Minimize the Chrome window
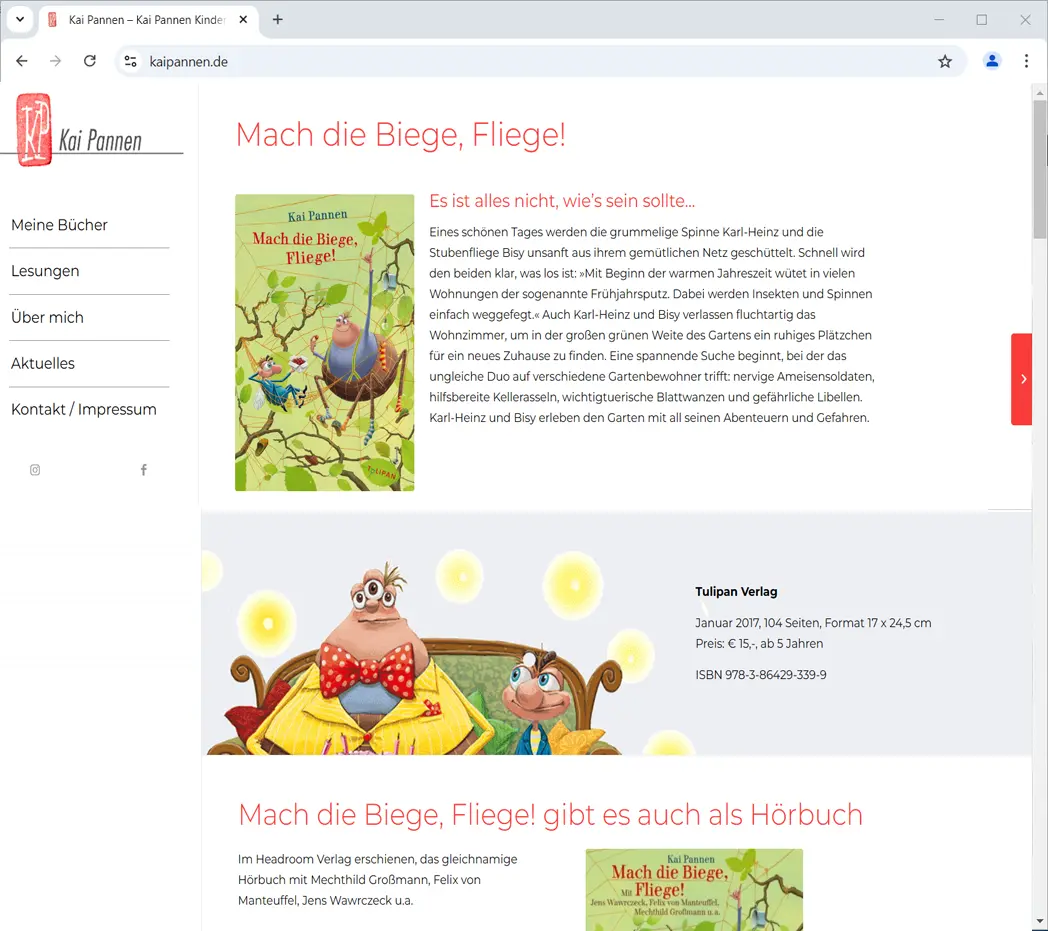Screen dimensions: 1048x931 [939, 19]
